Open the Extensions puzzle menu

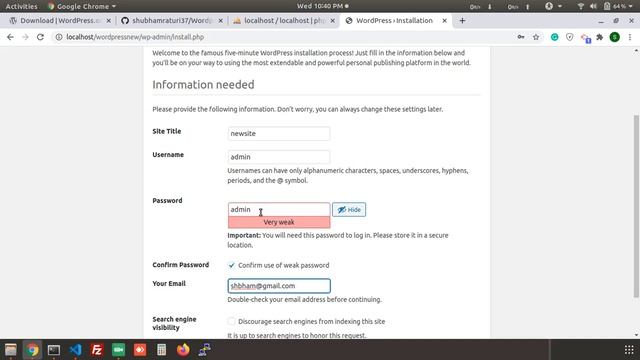coord(600,37)
